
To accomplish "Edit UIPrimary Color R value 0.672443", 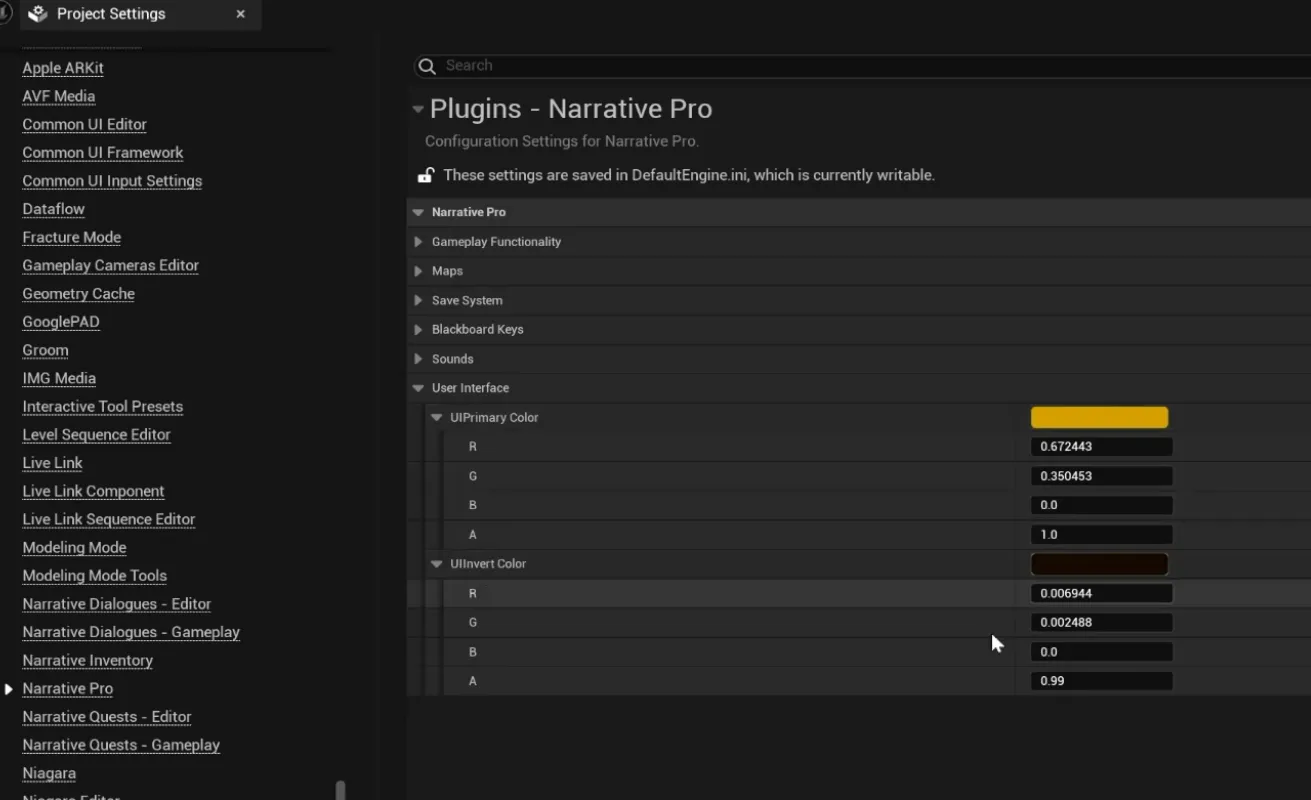I will point(1101,447).
